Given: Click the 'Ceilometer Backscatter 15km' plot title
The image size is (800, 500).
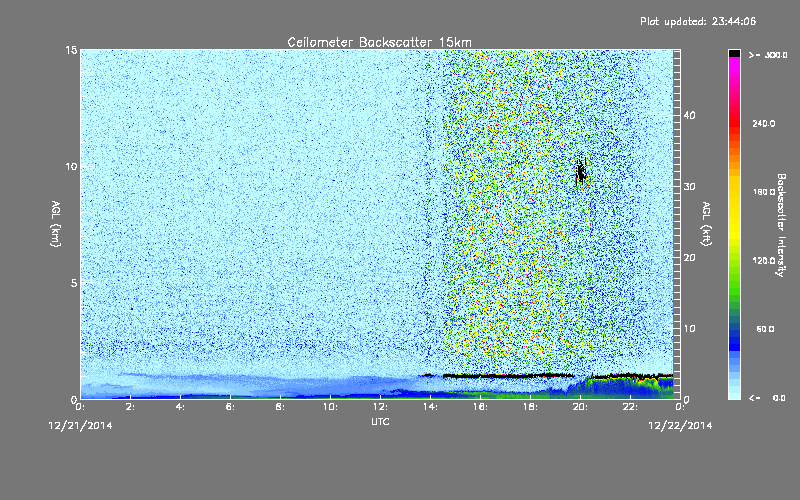Looking at the screenshot, I should point(379,42).
